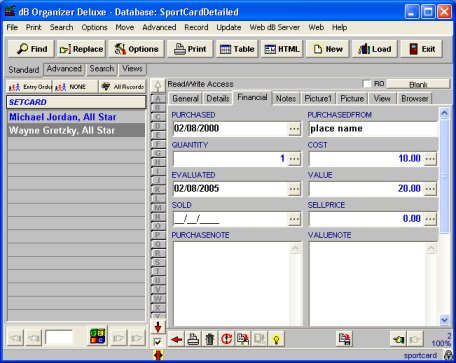Viewport: 456px width, 363px height.
Task: Switch to the Picture1 tab
Action: tap(318, 99)
